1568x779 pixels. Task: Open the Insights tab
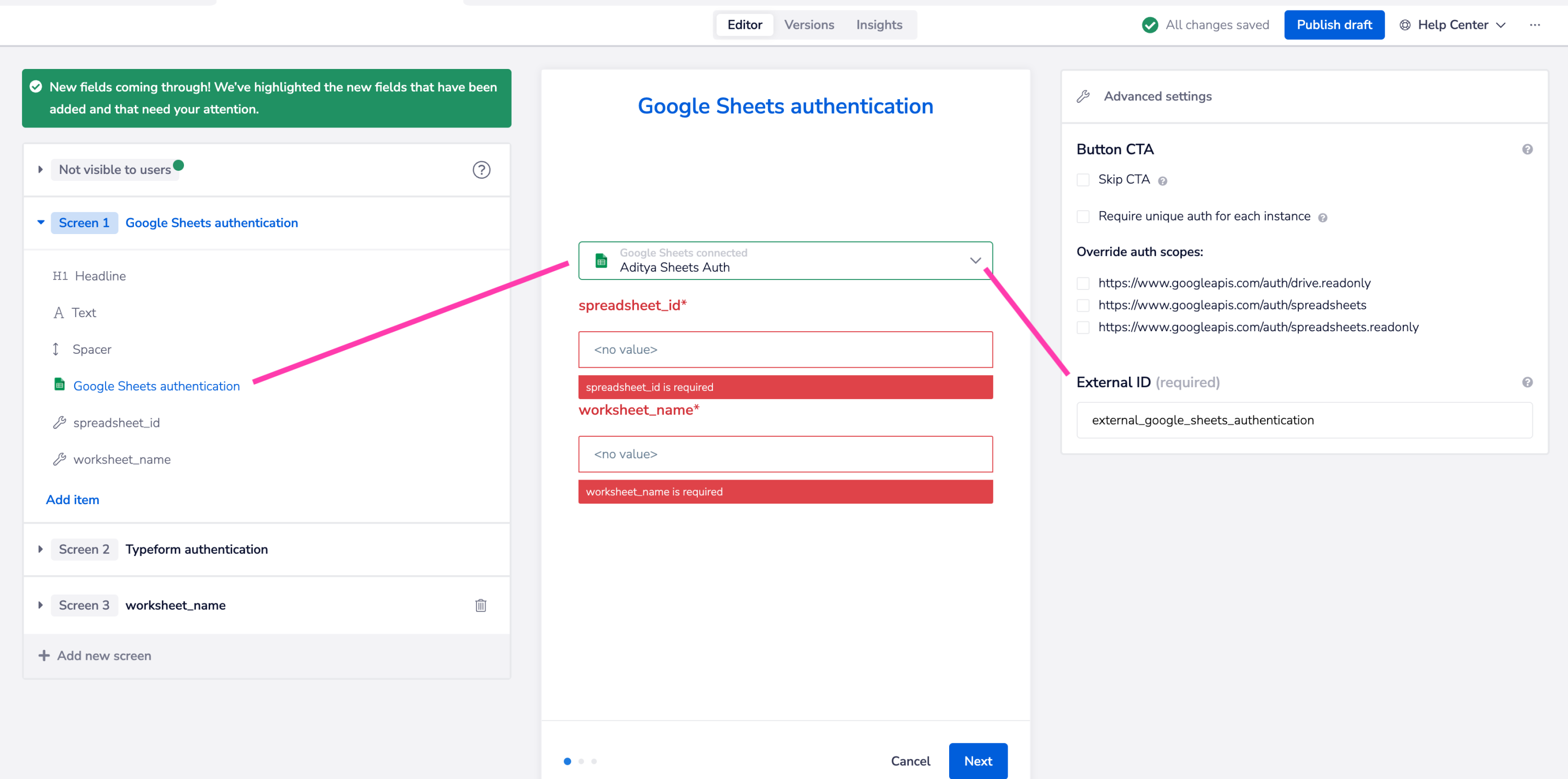point(879,25)
